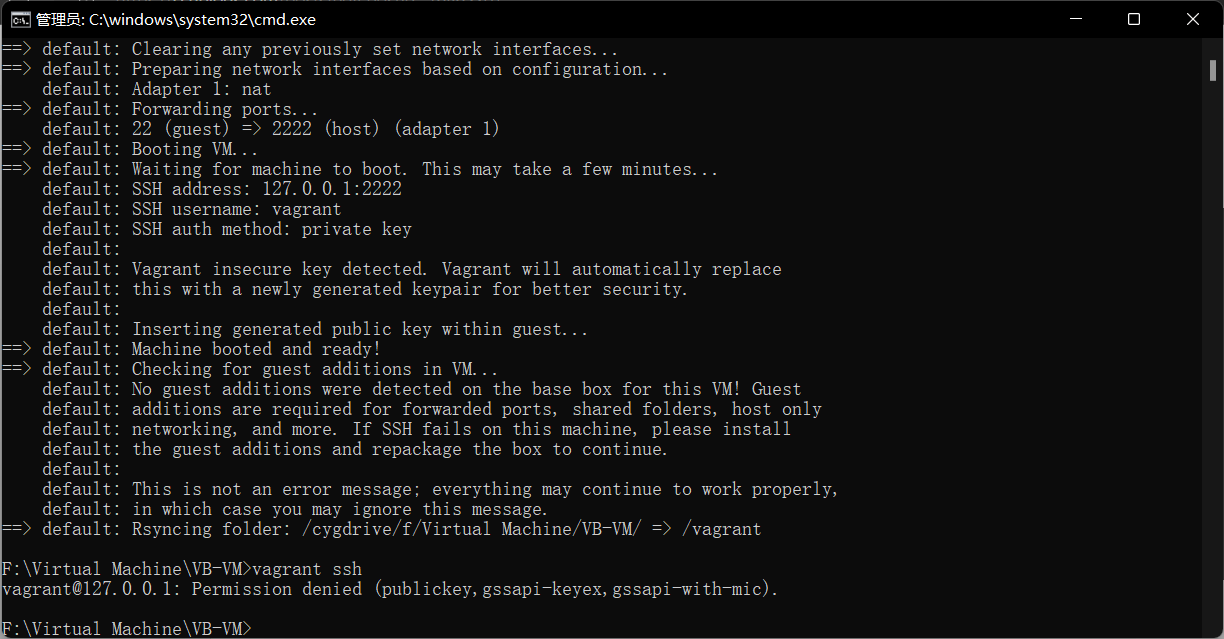Click the vertical scrollbar thumb
The width and height of the screenshot is (1224, 639).
1213,66
